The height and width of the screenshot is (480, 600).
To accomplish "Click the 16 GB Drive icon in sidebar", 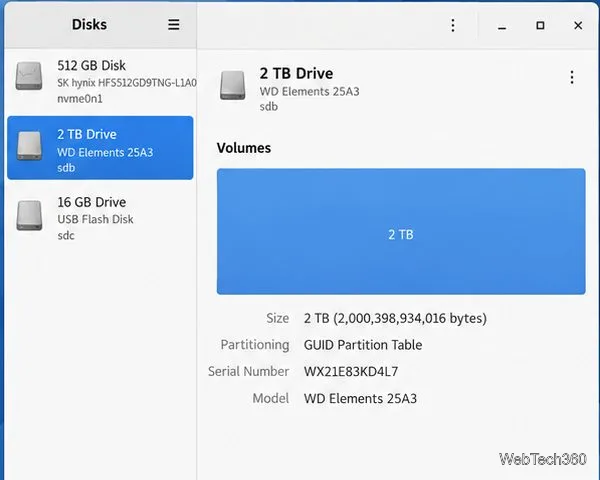I will pyautogui.click(x=29, y=216).
